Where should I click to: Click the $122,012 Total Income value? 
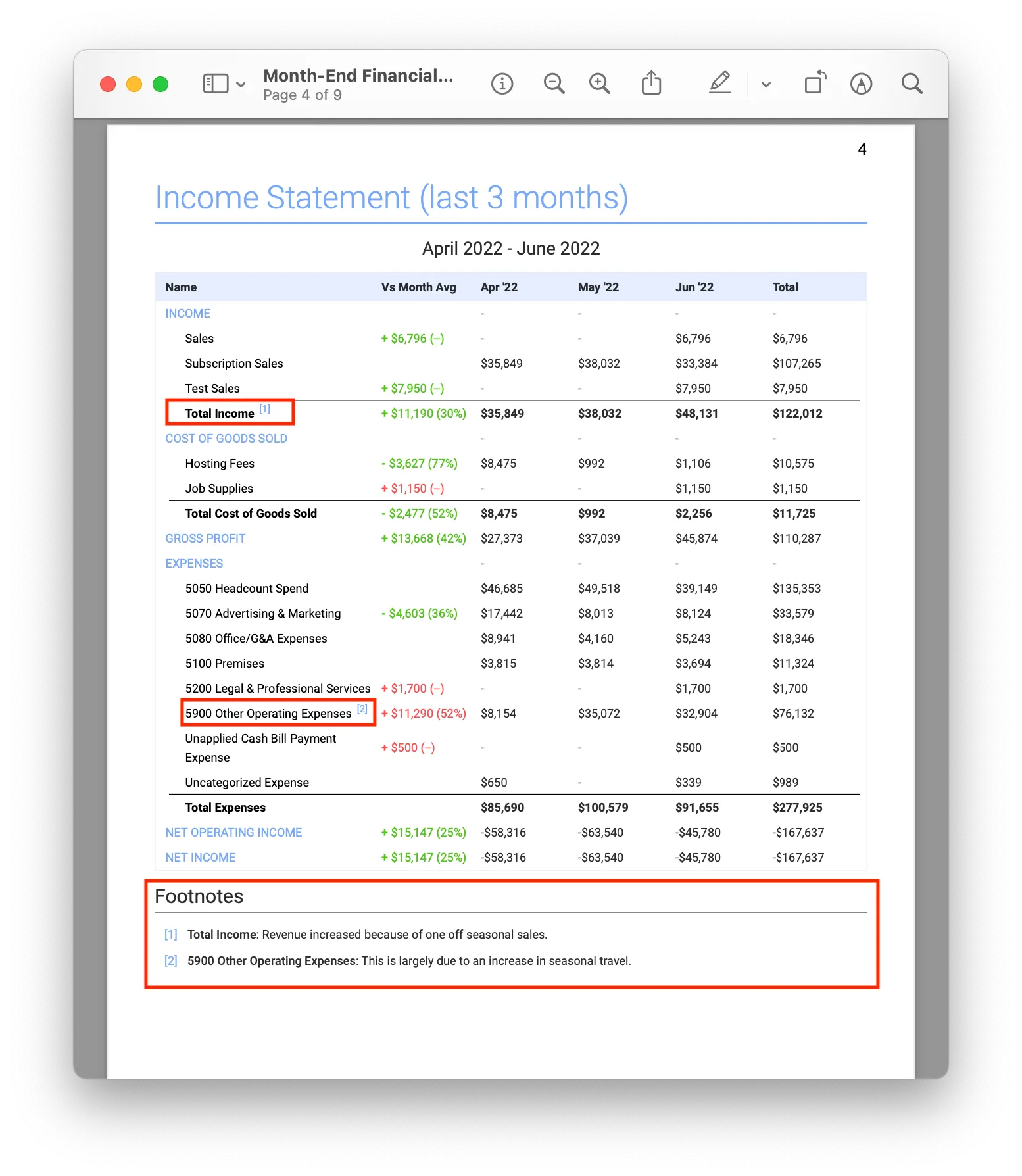click(797, 414)
